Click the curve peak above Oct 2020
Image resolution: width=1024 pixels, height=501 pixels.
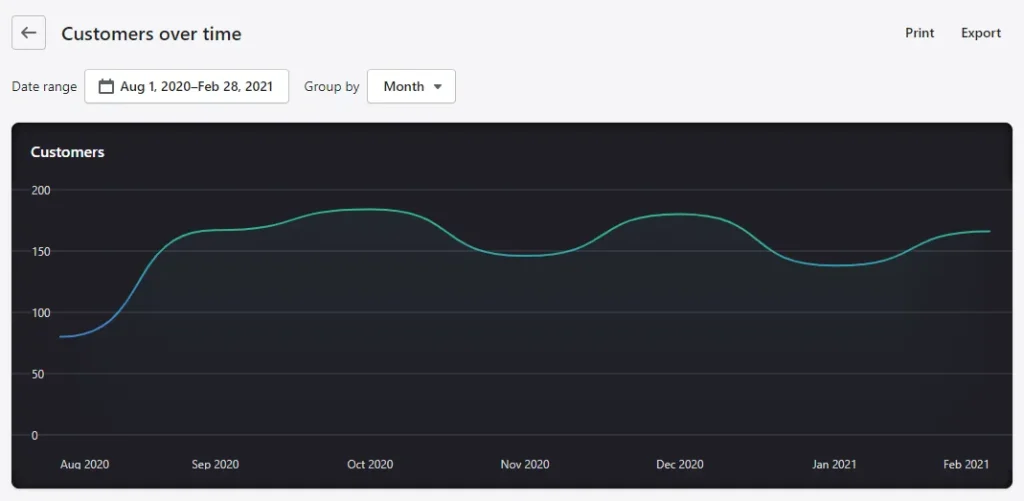[370, 209]
